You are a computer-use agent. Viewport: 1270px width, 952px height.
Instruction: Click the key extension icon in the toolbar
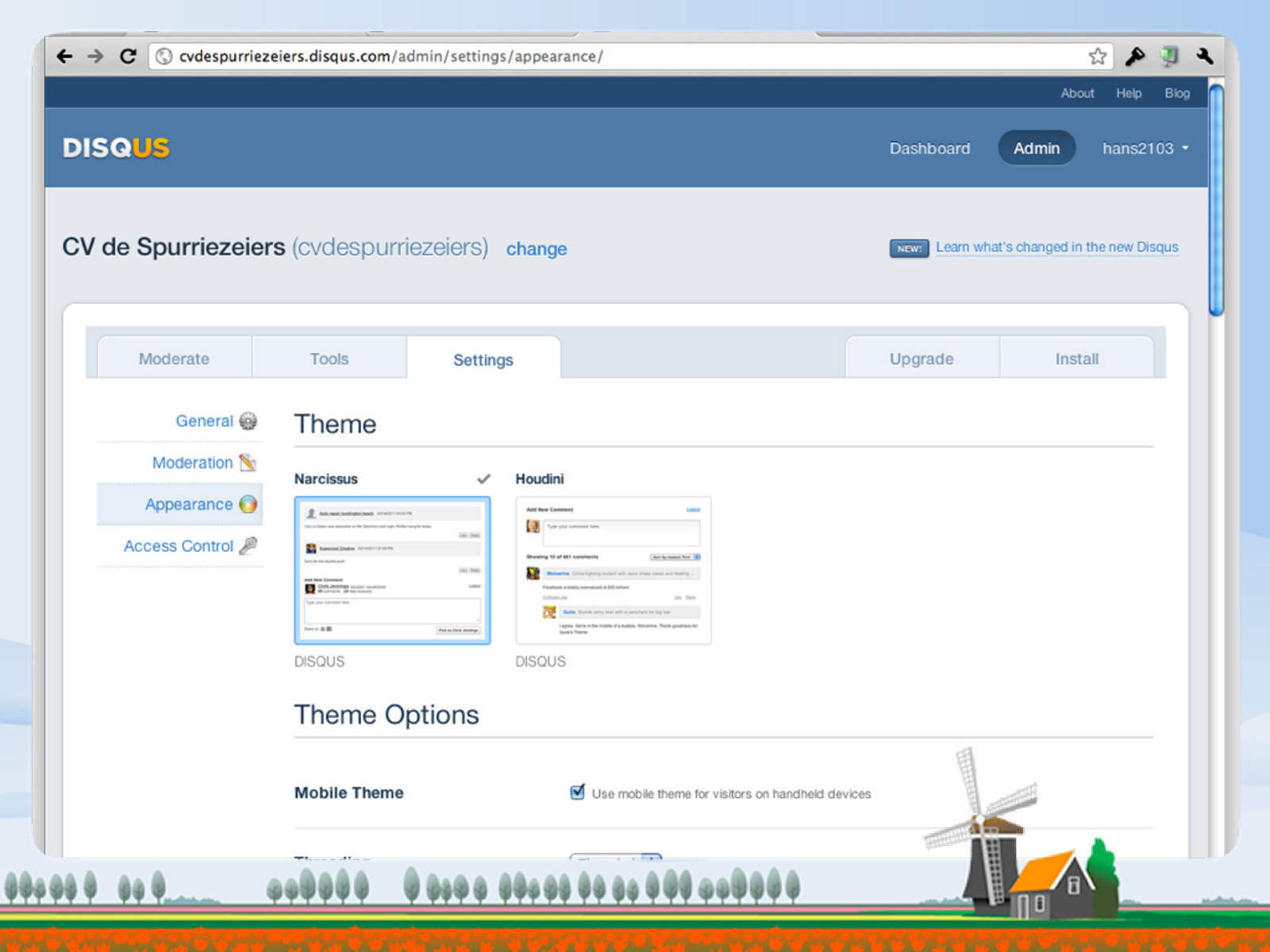1134,56
